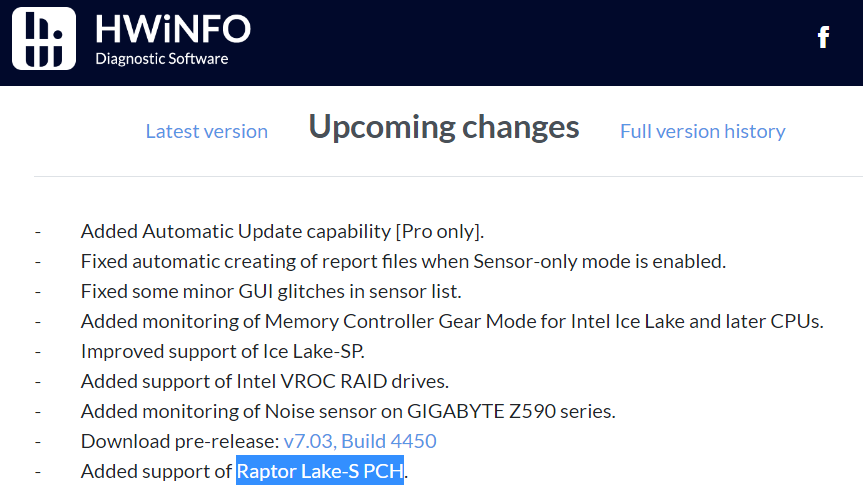Switch to the Latest version tab
The image size is (863, 496).
207,131
